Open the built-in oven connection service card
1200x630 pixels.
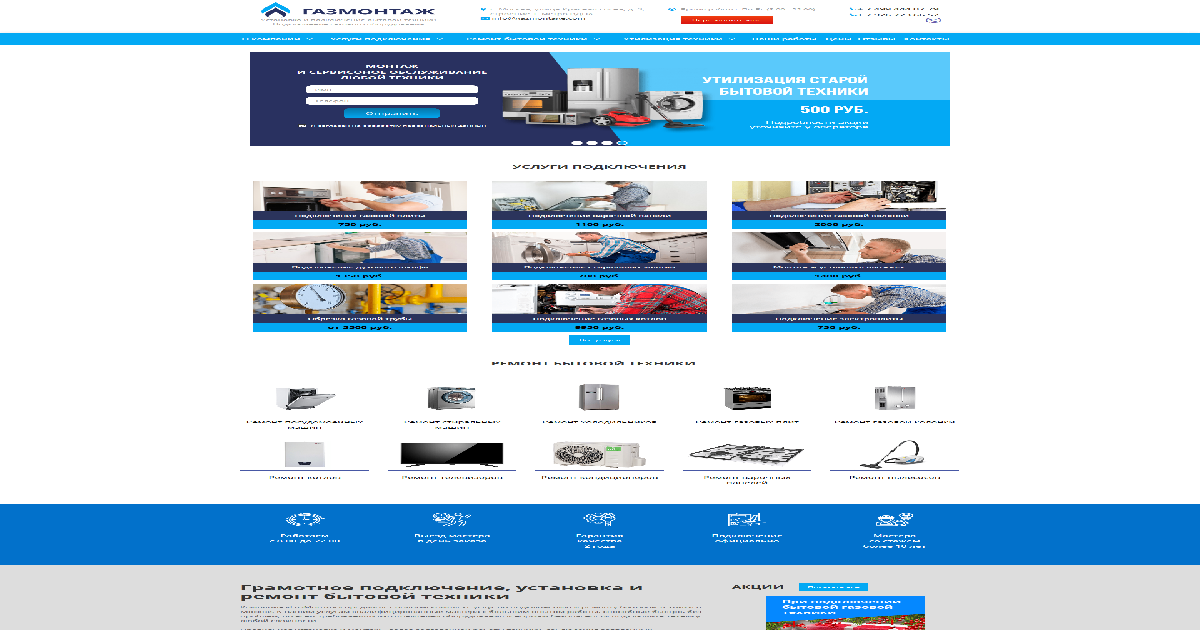(x=360, y=256)
